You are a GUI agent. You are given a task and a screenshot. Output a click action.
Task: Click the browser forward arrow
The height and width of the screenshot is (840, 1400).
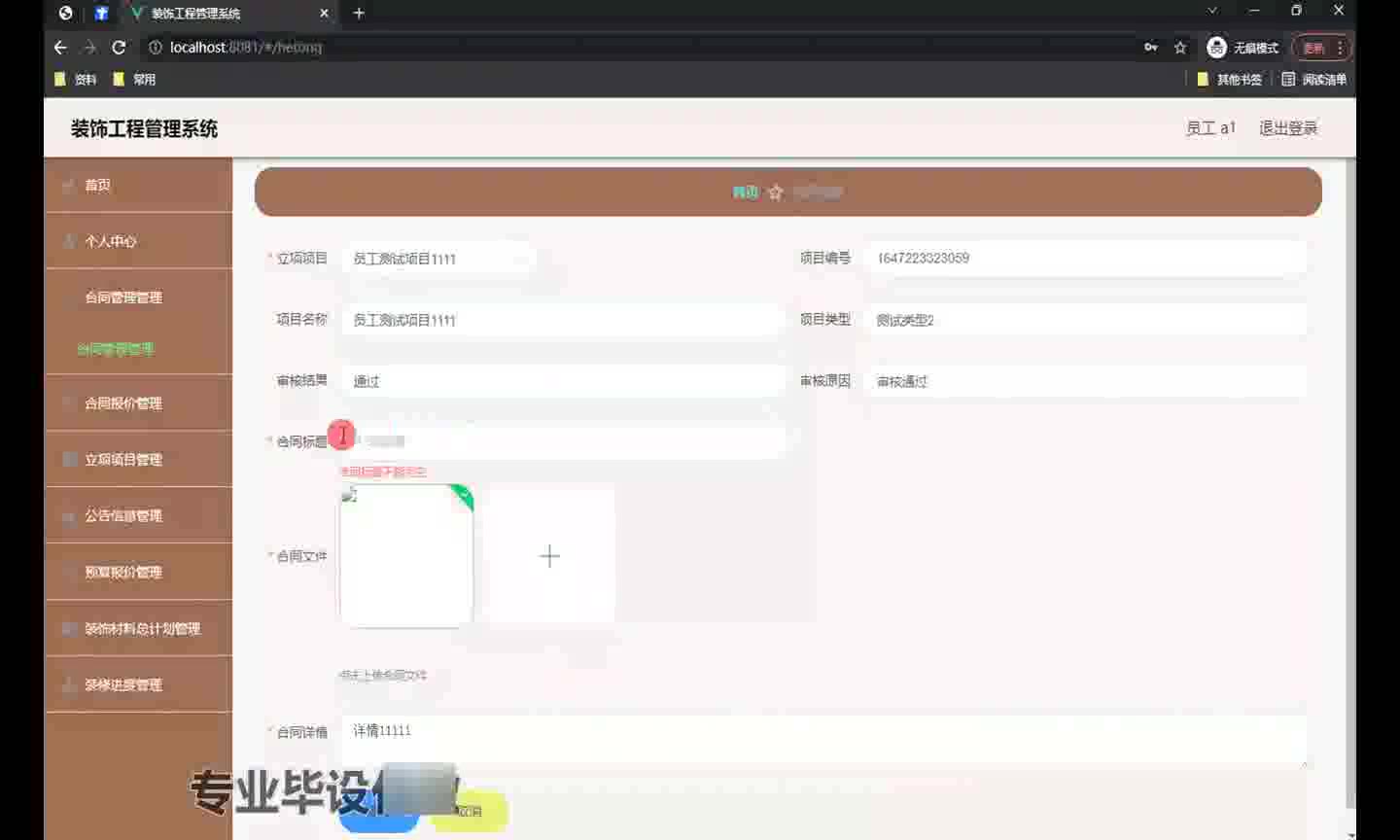89,47
